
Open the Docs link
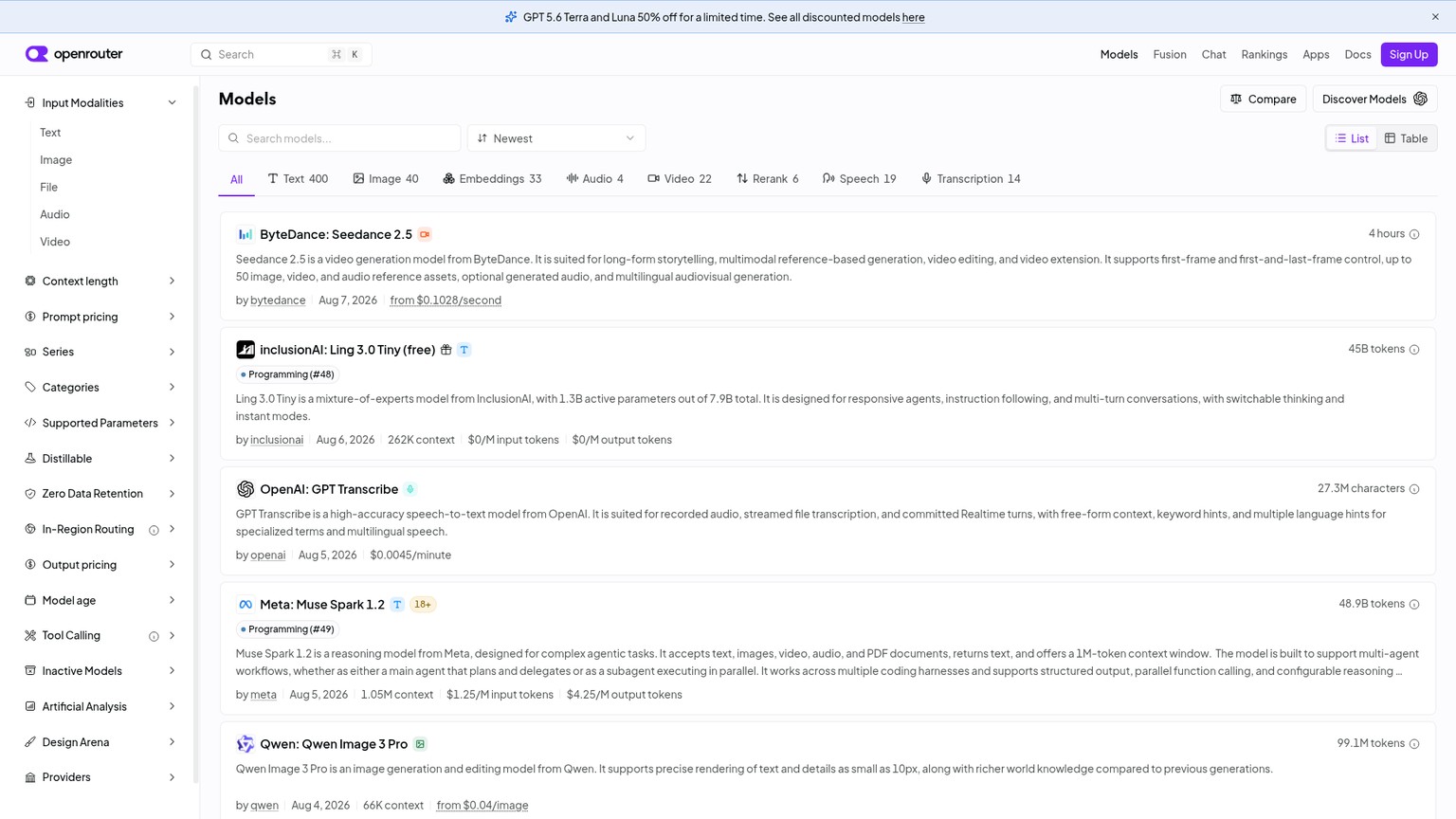pos(1357,54)
